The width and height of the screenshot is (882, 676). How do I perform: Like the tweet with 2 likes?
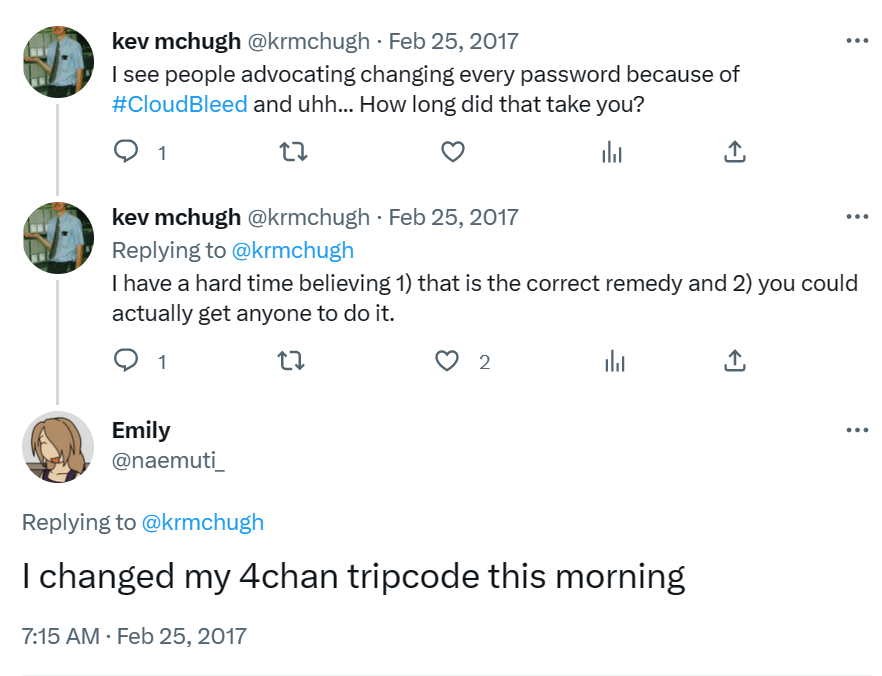(447, 361)
